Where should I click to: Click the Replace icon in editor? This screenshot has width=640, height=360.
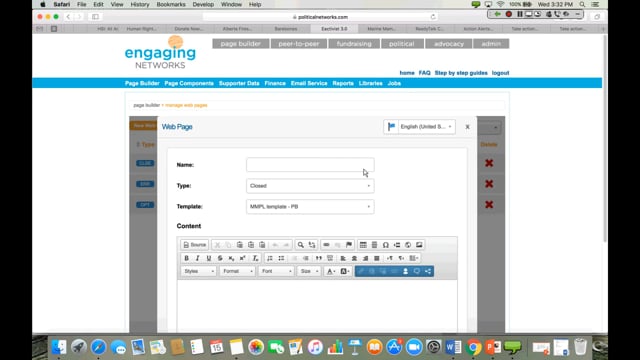pyautogui.click(x=312, y=245)
